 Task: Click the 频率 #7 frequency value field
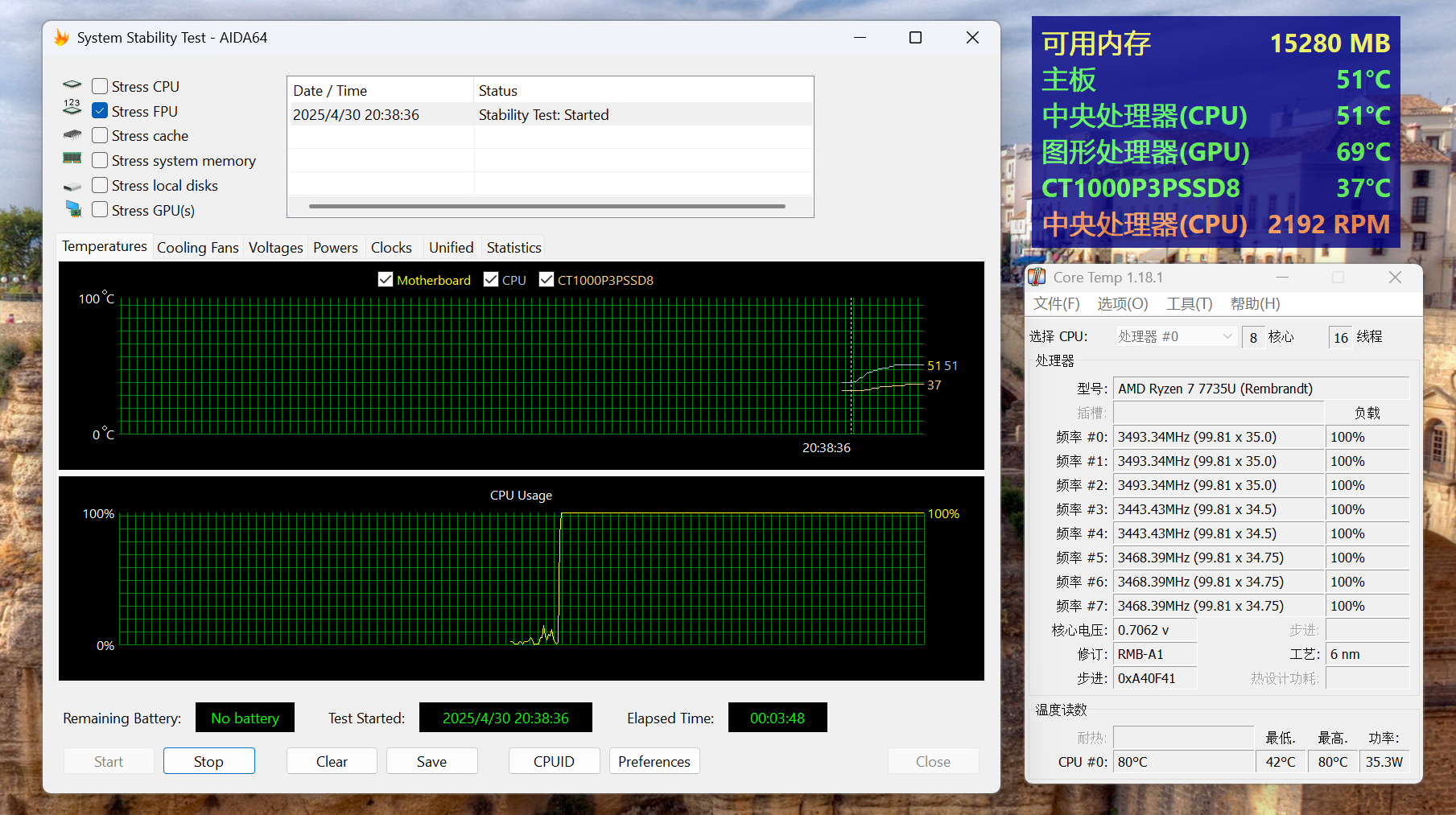(1219, 606)
